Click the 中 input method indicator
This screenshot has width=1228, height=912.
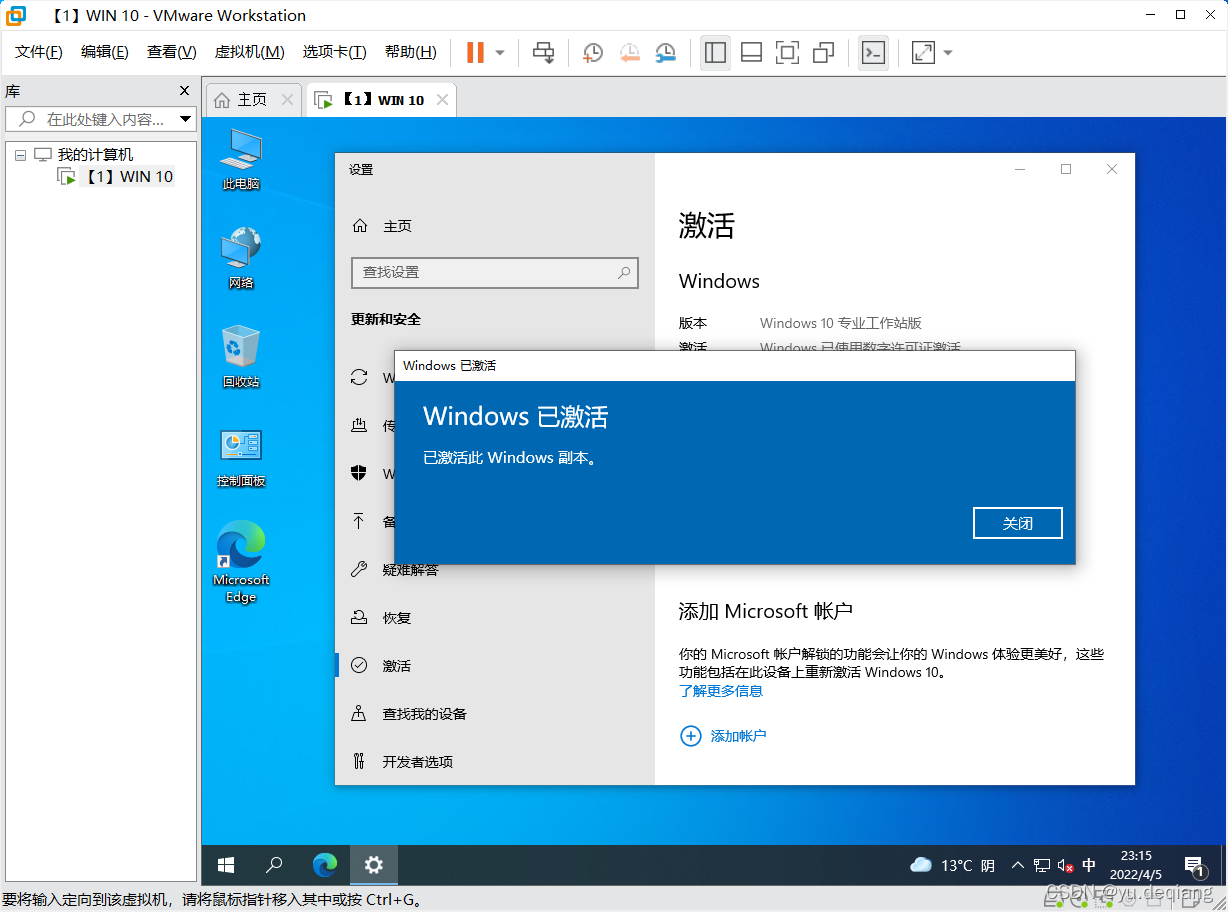pos(1090,865)
